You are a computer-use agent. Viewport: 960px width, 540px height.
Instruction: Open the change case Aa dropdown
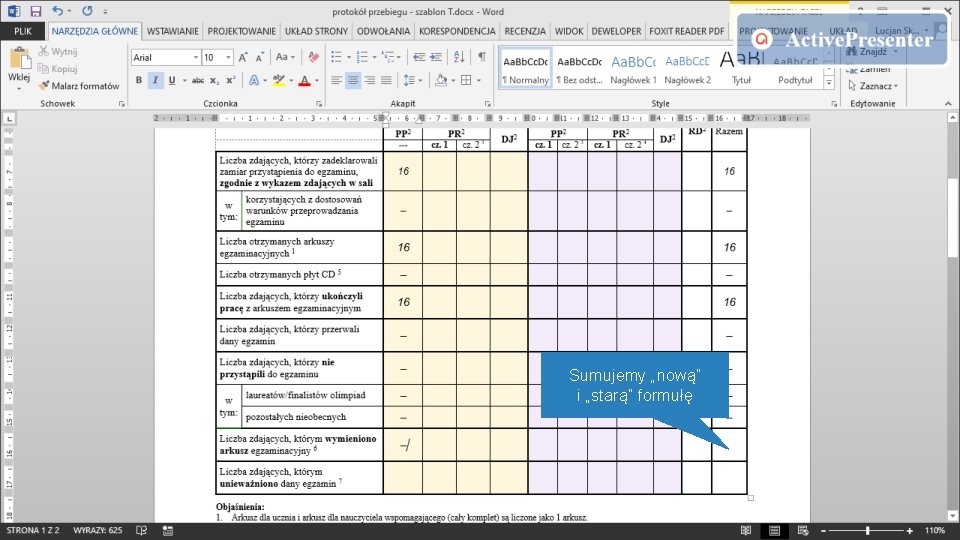pos(285,58)
